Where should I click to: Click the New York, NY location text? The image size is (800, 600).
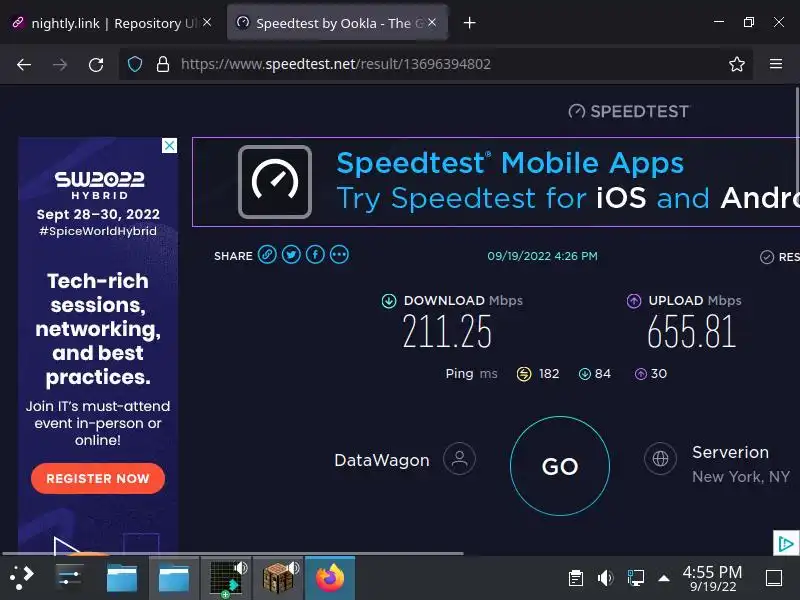point(741,477)
